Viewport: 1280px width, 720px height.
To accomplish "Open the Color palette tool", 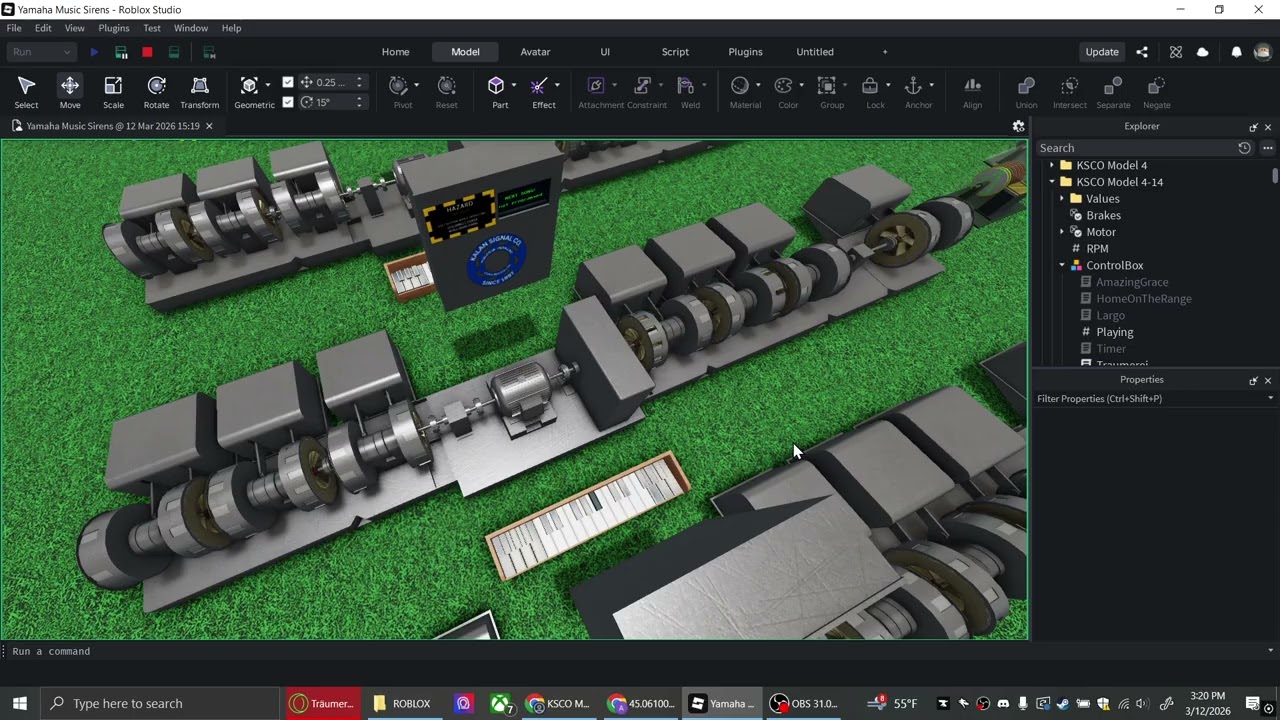I will pyautogui.click(x=784, y=86).
